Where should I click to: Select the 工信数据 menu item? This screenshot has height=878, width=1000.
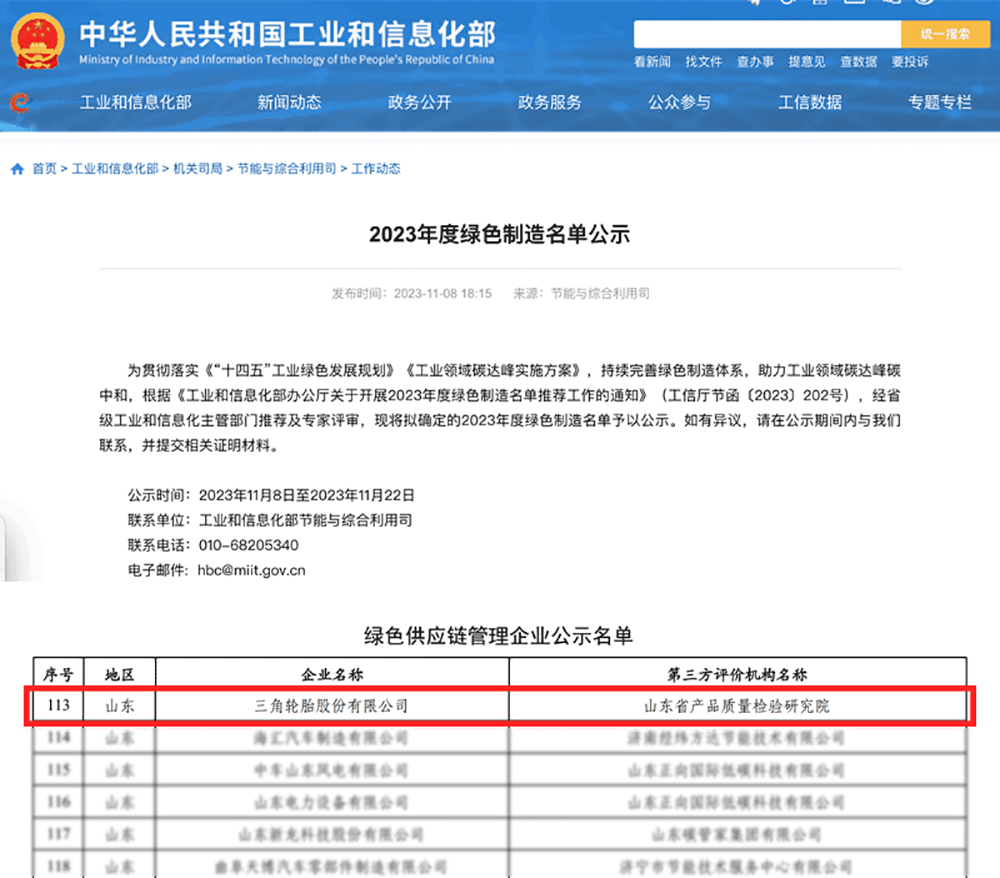point(809,103)
